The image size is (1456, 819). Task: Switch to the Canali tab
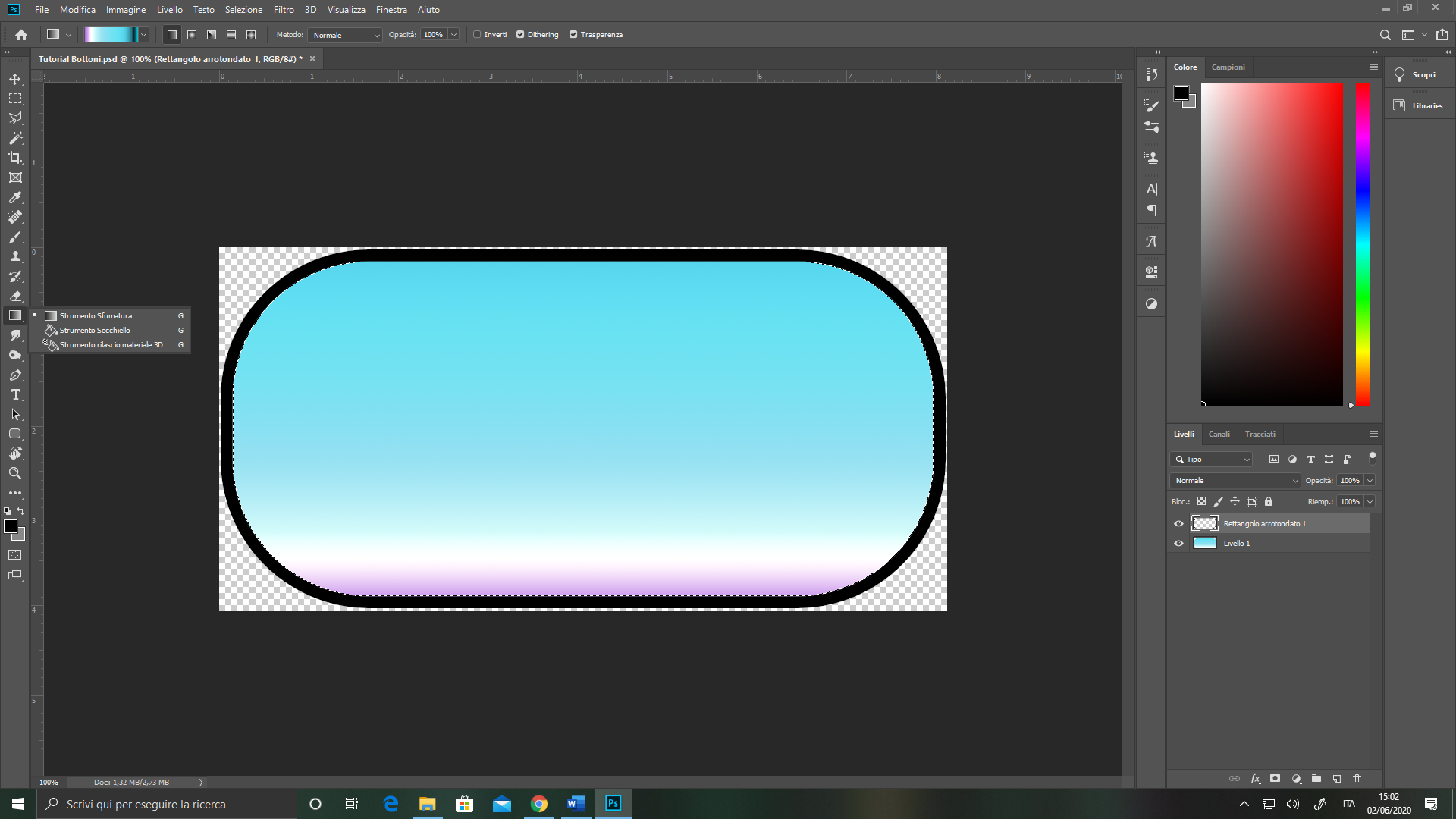1219,435
